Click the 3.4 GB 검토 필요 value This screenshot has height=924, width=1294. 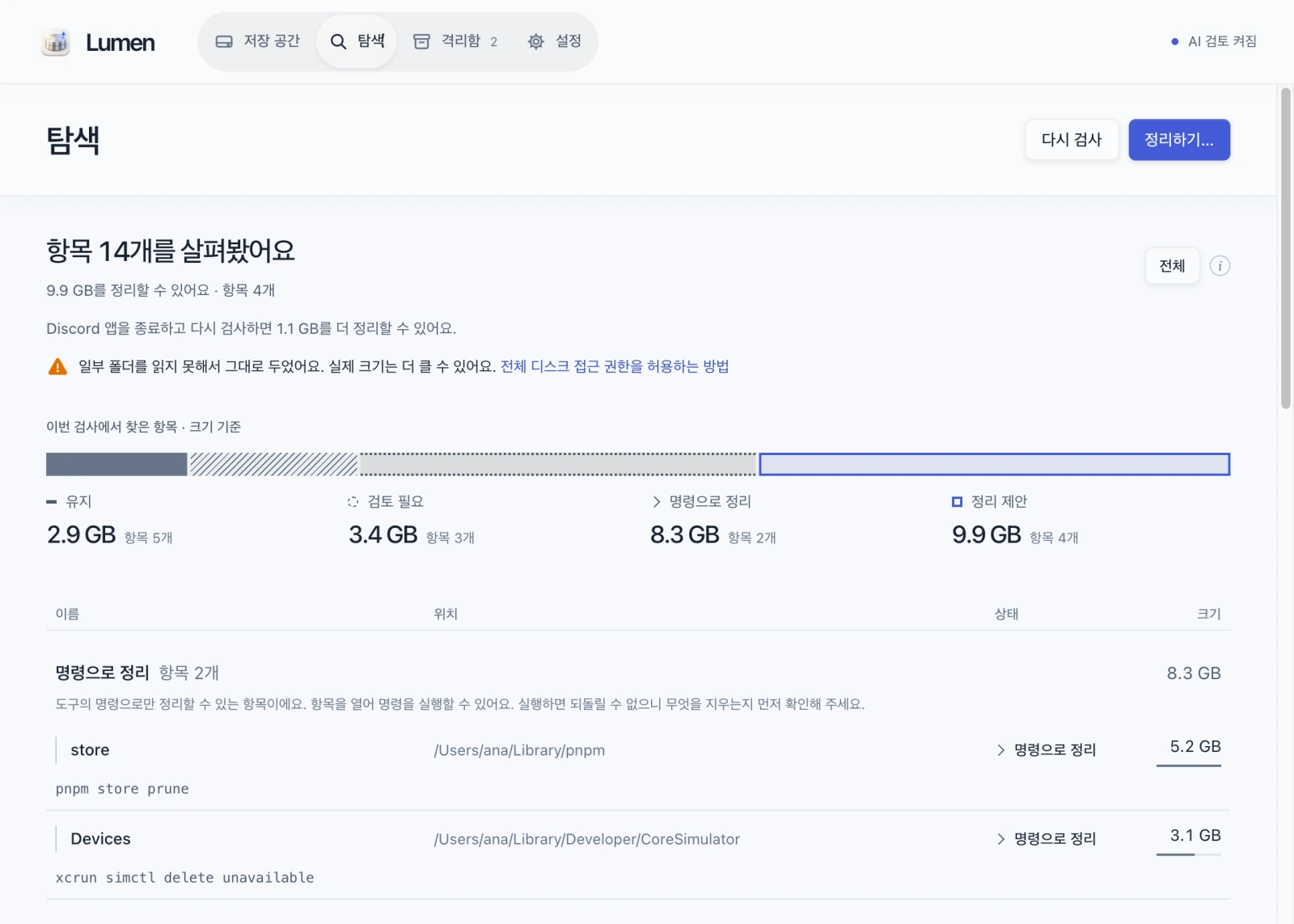pyautogui.click(x=383, y=535)
